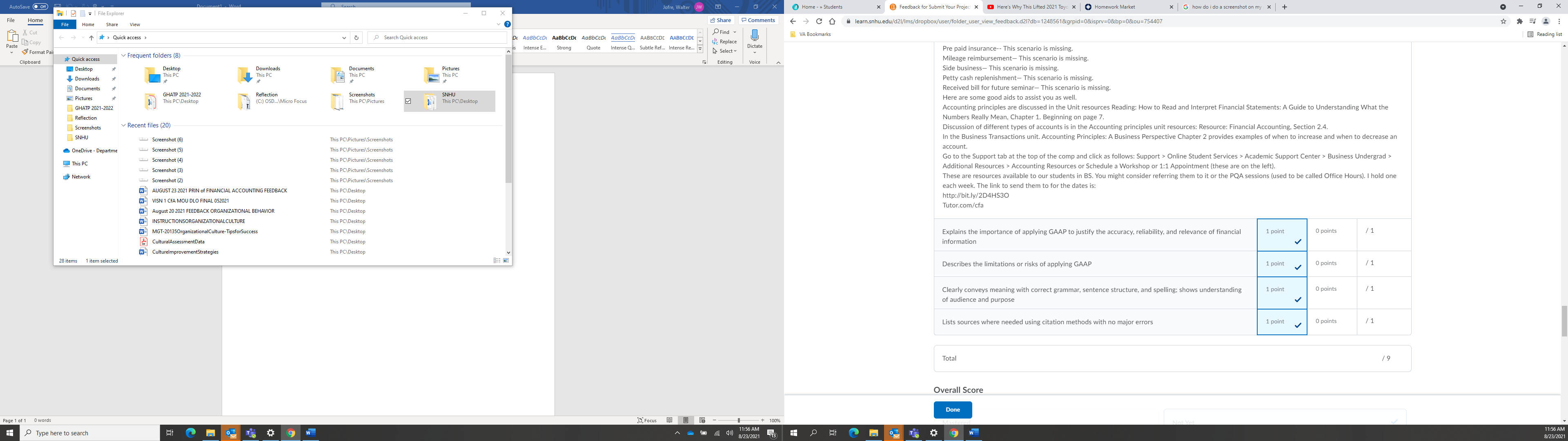Open File Explorer's blue help icon
Screen dimensions: 1568x441
click(507, 24)
